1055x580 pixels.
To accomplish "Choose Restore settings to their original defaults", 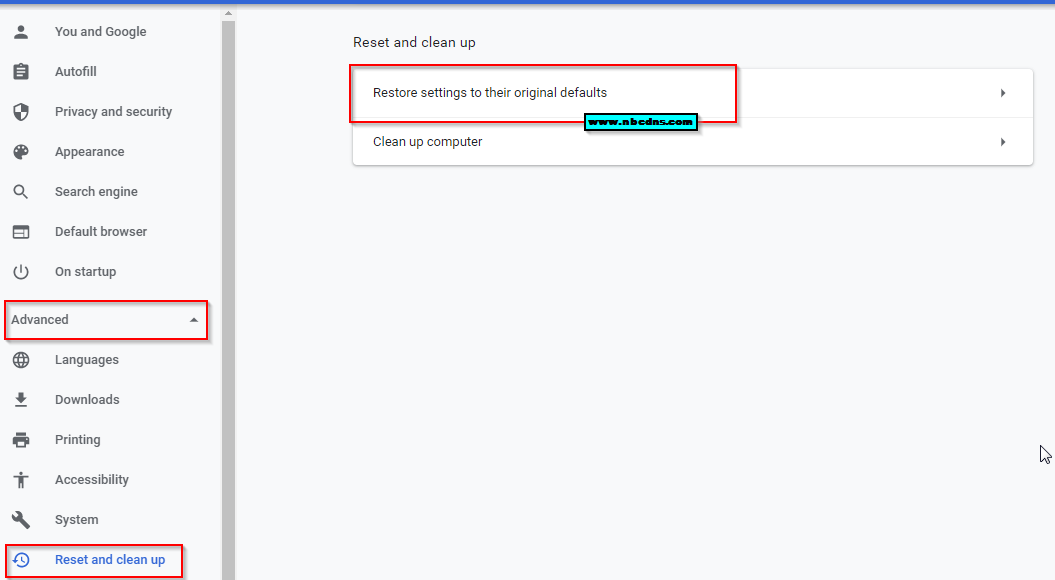I will click(489, 93).
